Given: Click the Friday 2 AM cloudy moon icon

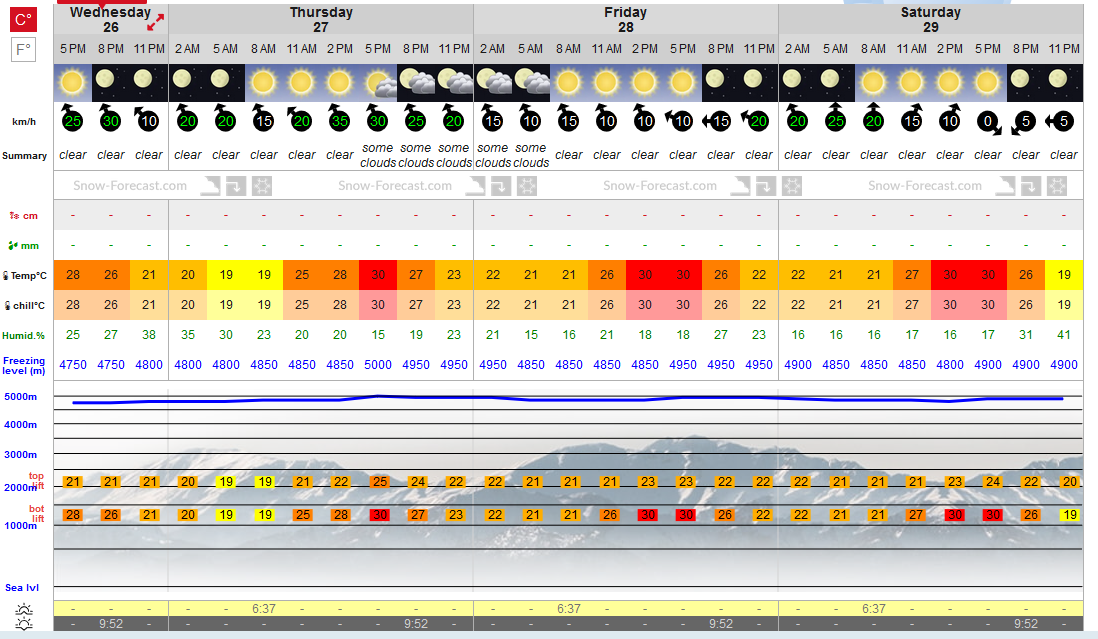Looking at the screenshot, I should pos(493,83).
